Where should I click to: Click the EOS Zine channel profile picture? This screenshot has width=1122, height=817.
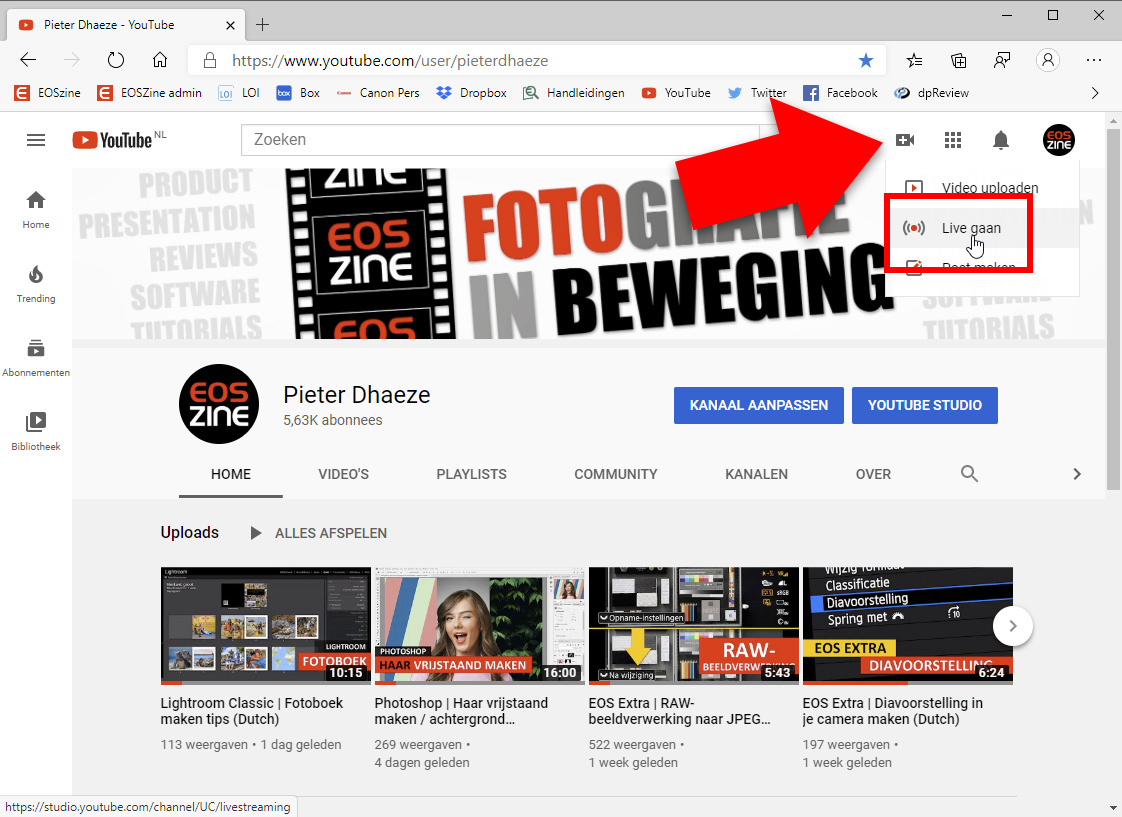[x=219, y=404]
